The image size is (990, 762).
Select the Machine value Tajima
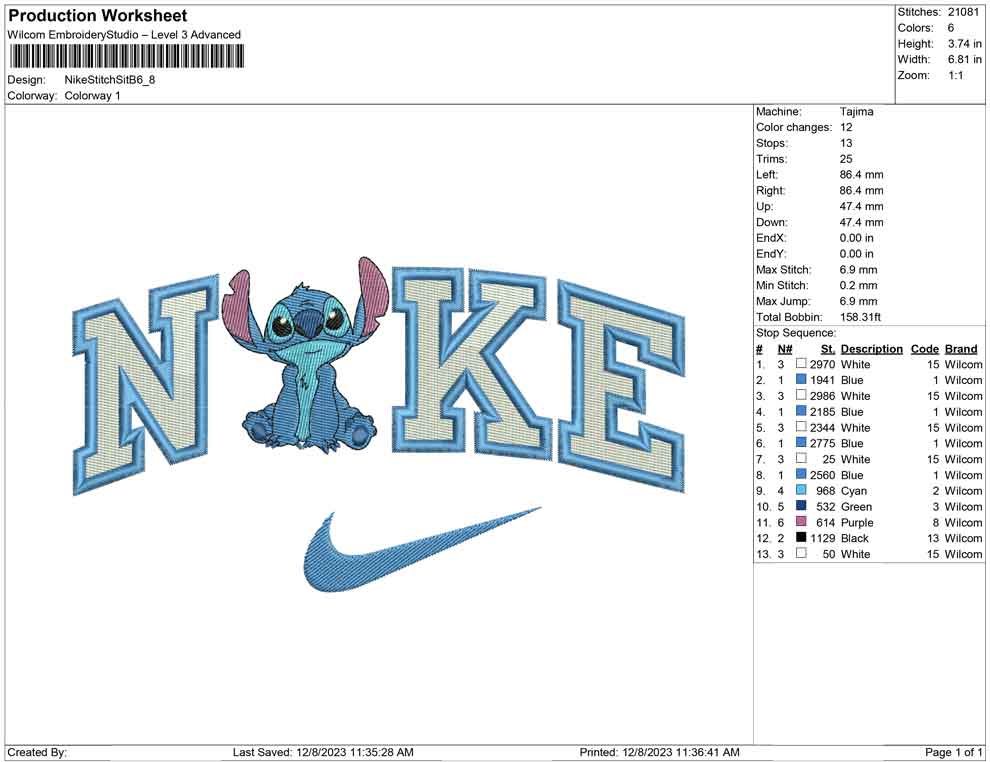[x=857, y=111]
